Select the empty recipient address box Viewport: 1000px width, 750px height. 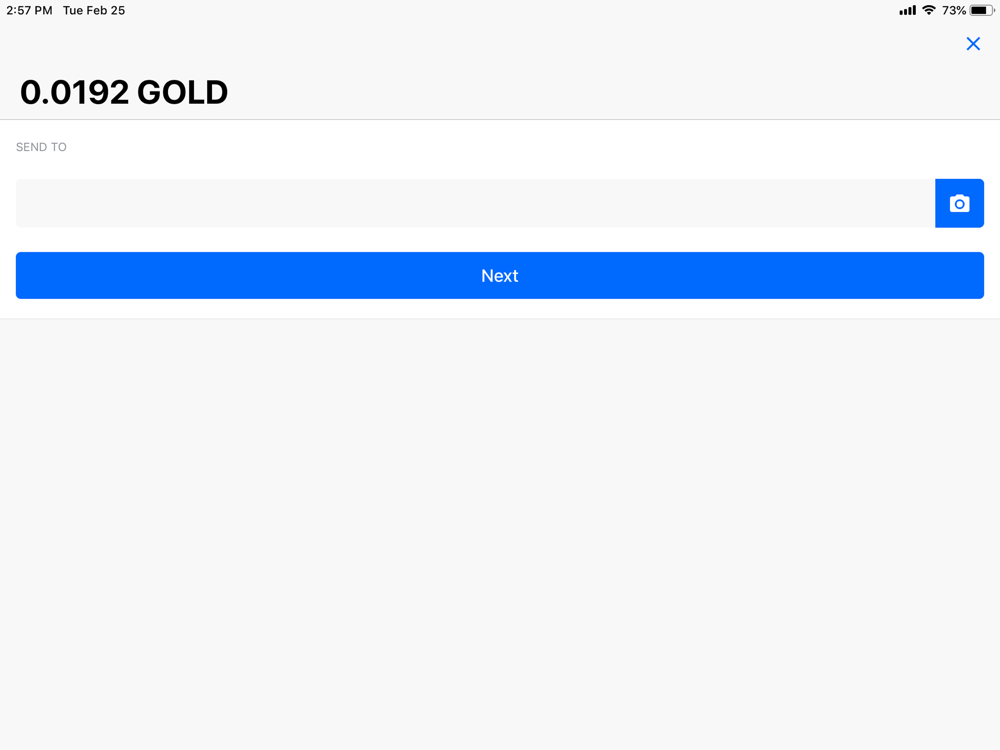pyautogui.click(x=476, y=203)
